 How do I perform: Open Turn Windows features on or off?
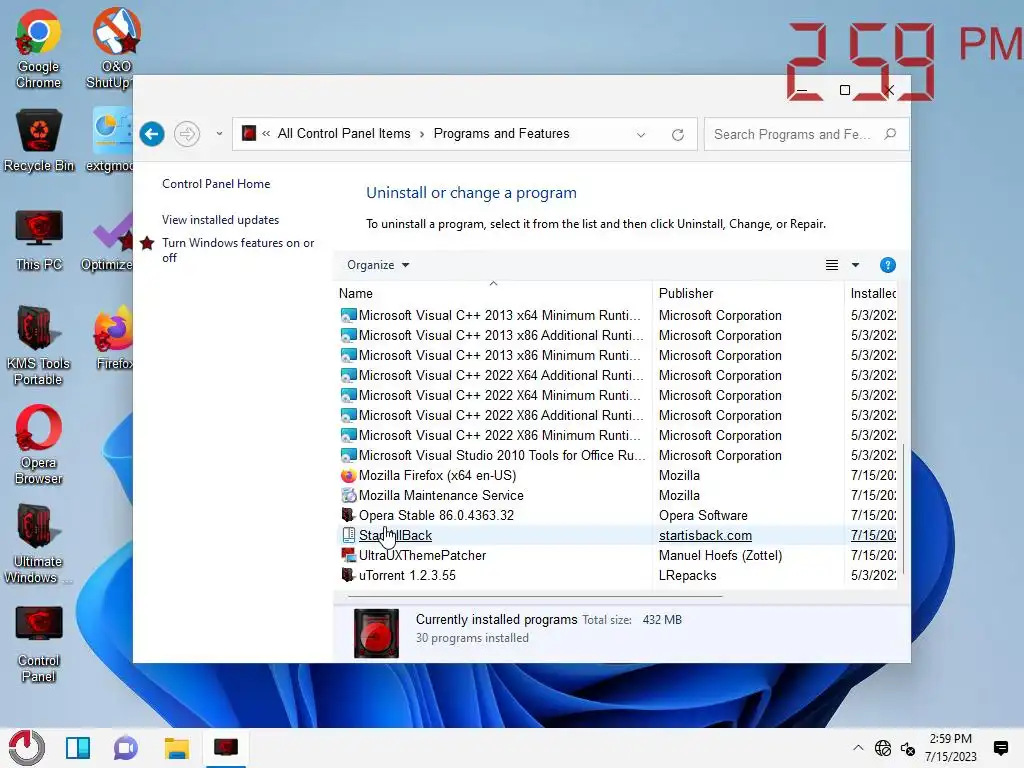(238, 250)
